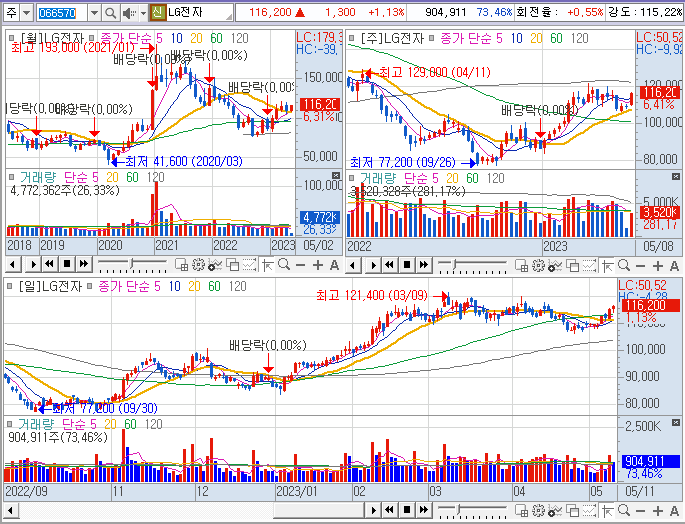Close the weekly volume panel with its X
685x524 pixels.
point(675,177)
